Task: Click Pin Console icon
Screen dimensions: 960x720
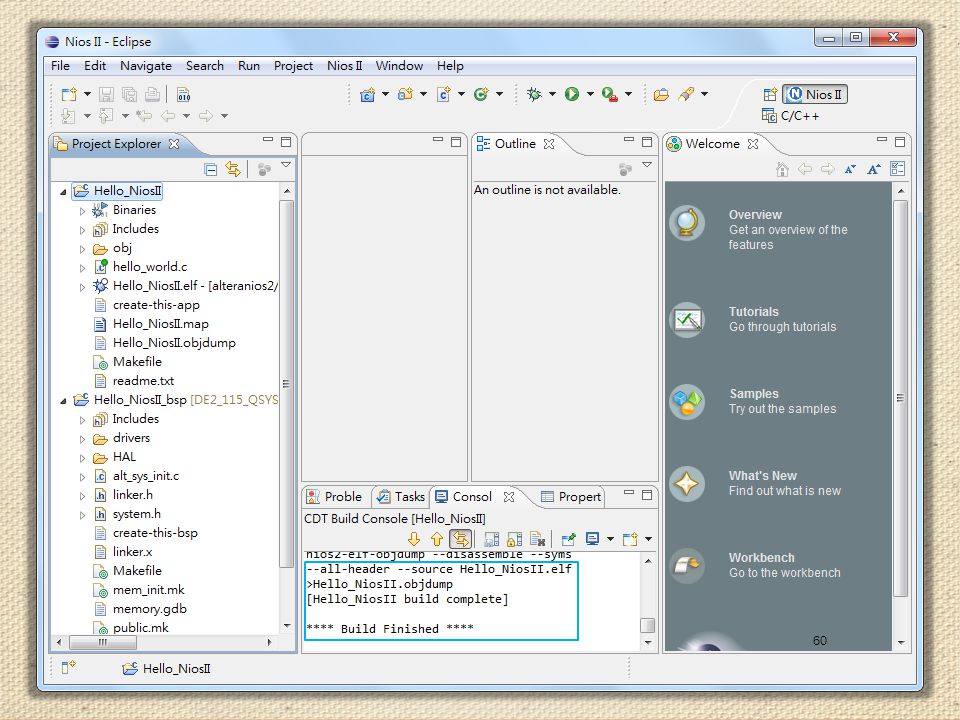Action: pyautogui.click(x=569, y=539)
